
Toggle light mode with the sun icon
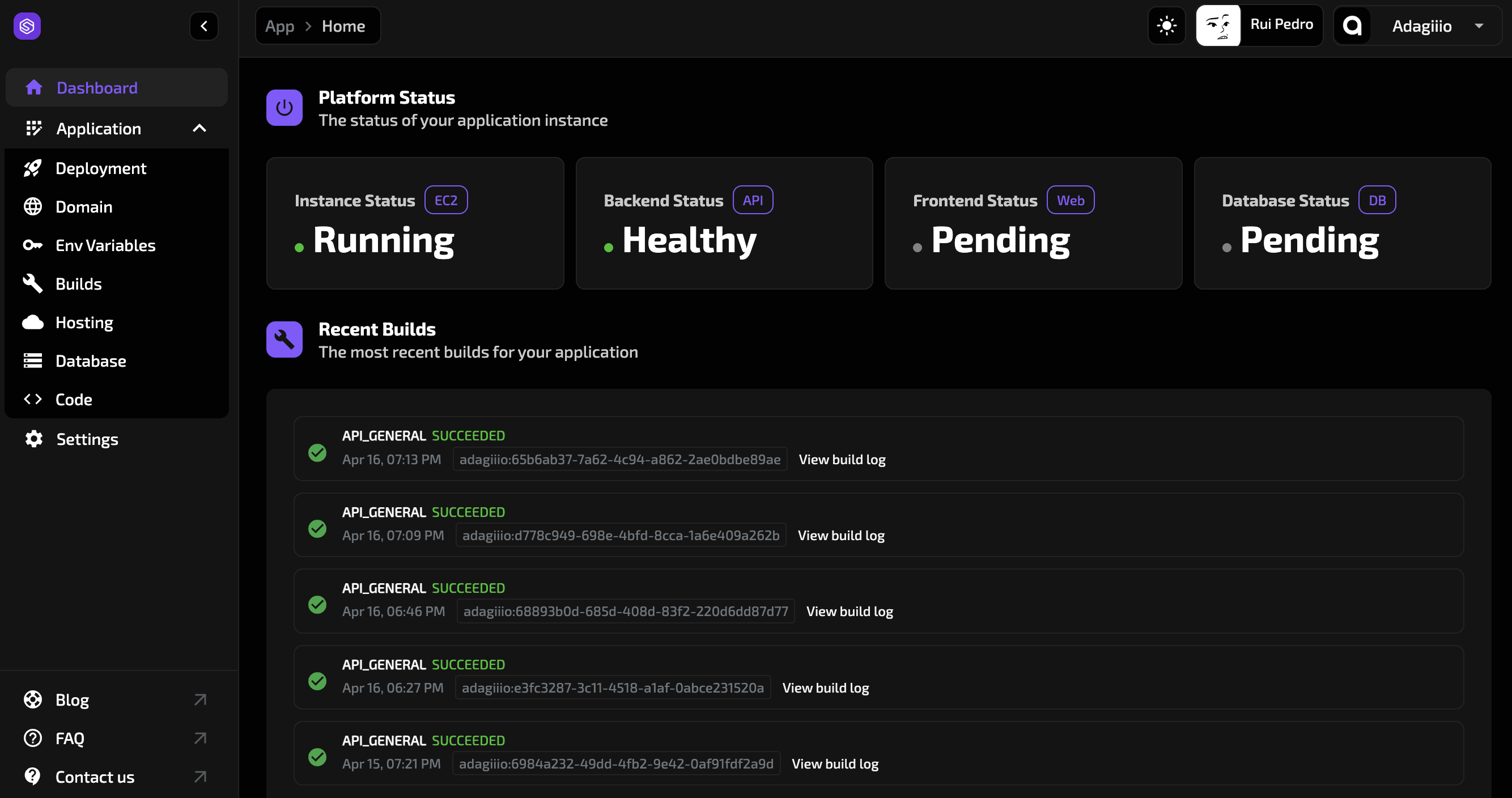pyautogui.click(x=1166, y=26)
